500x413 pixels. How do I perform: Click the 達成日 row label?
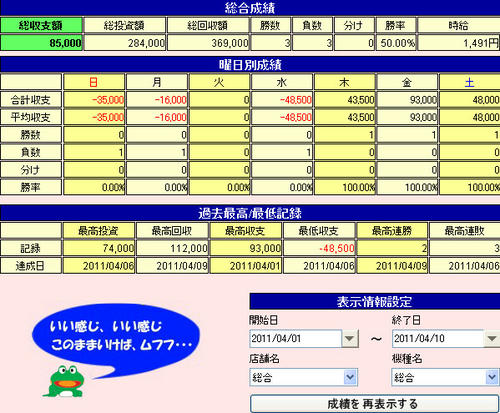point(31,266)
